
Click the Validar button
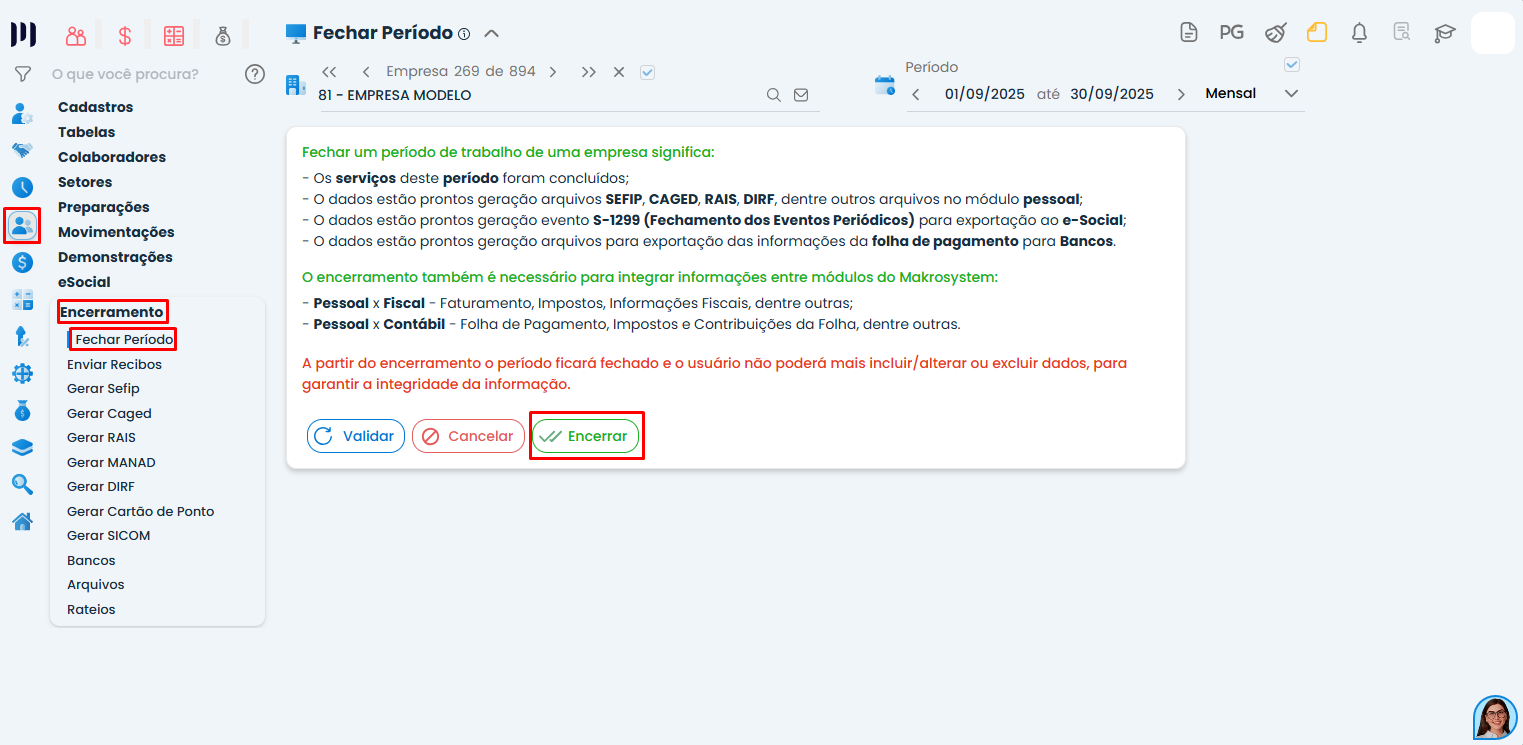tap(356, 436)
